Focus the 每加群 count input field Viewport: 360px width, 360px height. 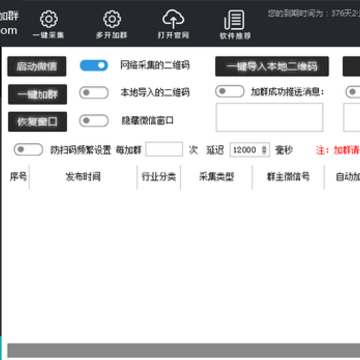pyautogui.click(x=164, y=149)
